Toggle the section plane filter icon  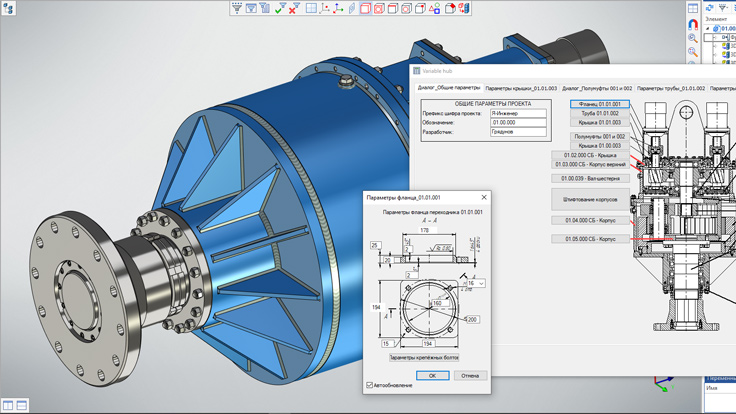click(352, 8)
